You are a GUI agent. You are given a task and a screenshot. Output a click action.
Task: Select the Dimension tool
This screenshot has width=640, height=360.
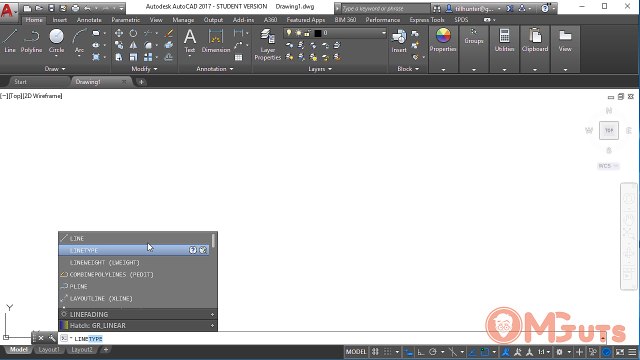[216, 40]
